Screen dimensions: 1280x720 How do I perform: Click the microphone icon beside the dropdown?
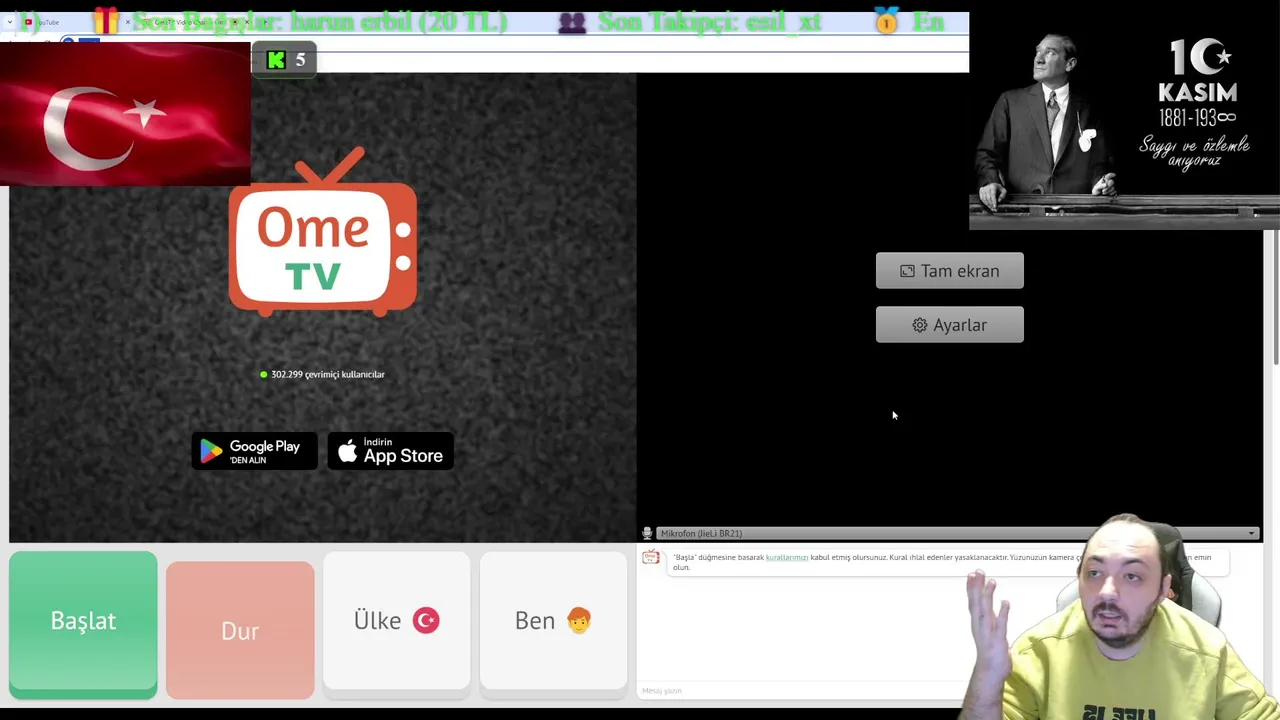(x=647, y=533)
